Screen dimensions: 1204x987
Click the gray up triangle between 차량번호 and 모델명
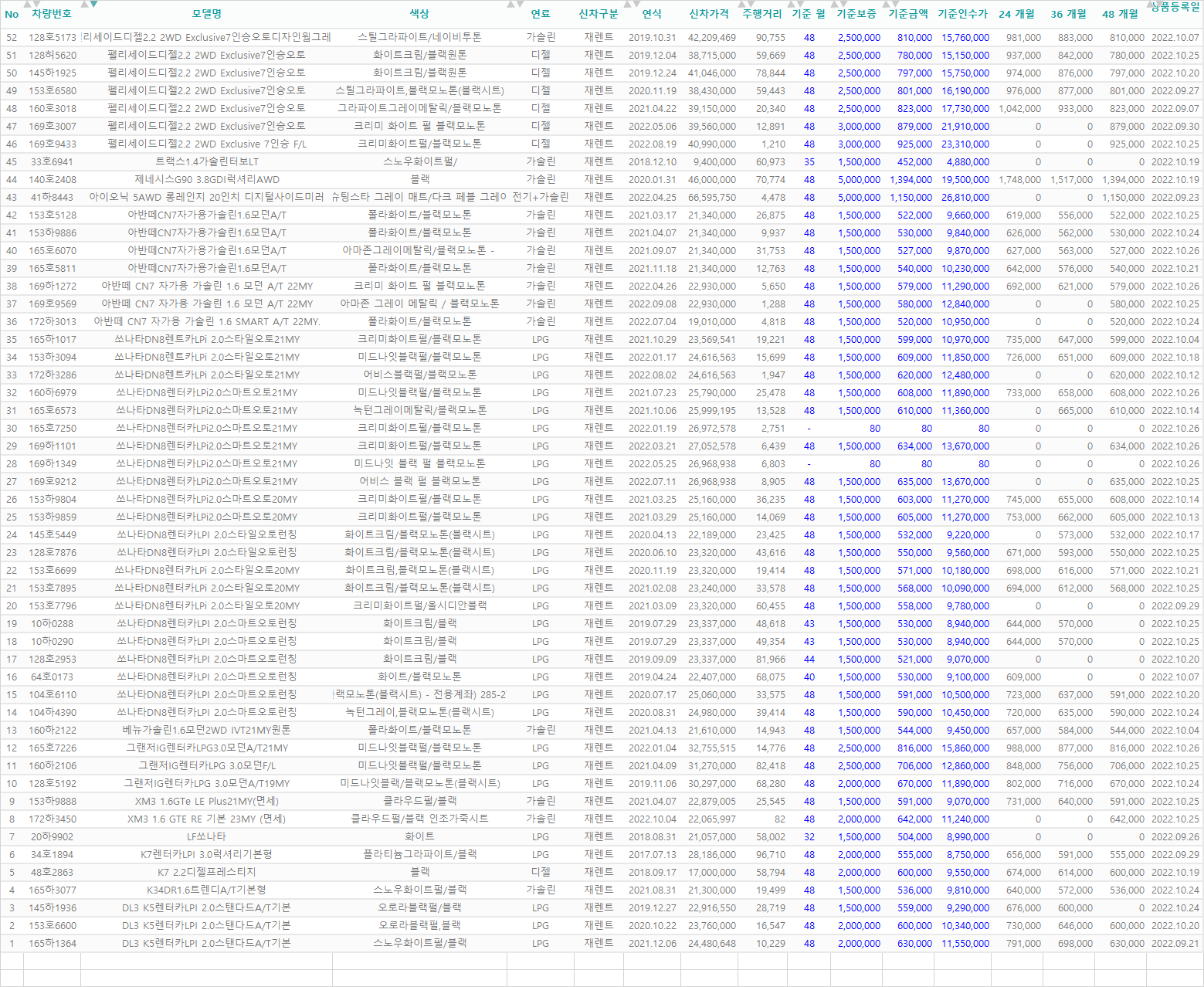point(85,4)
